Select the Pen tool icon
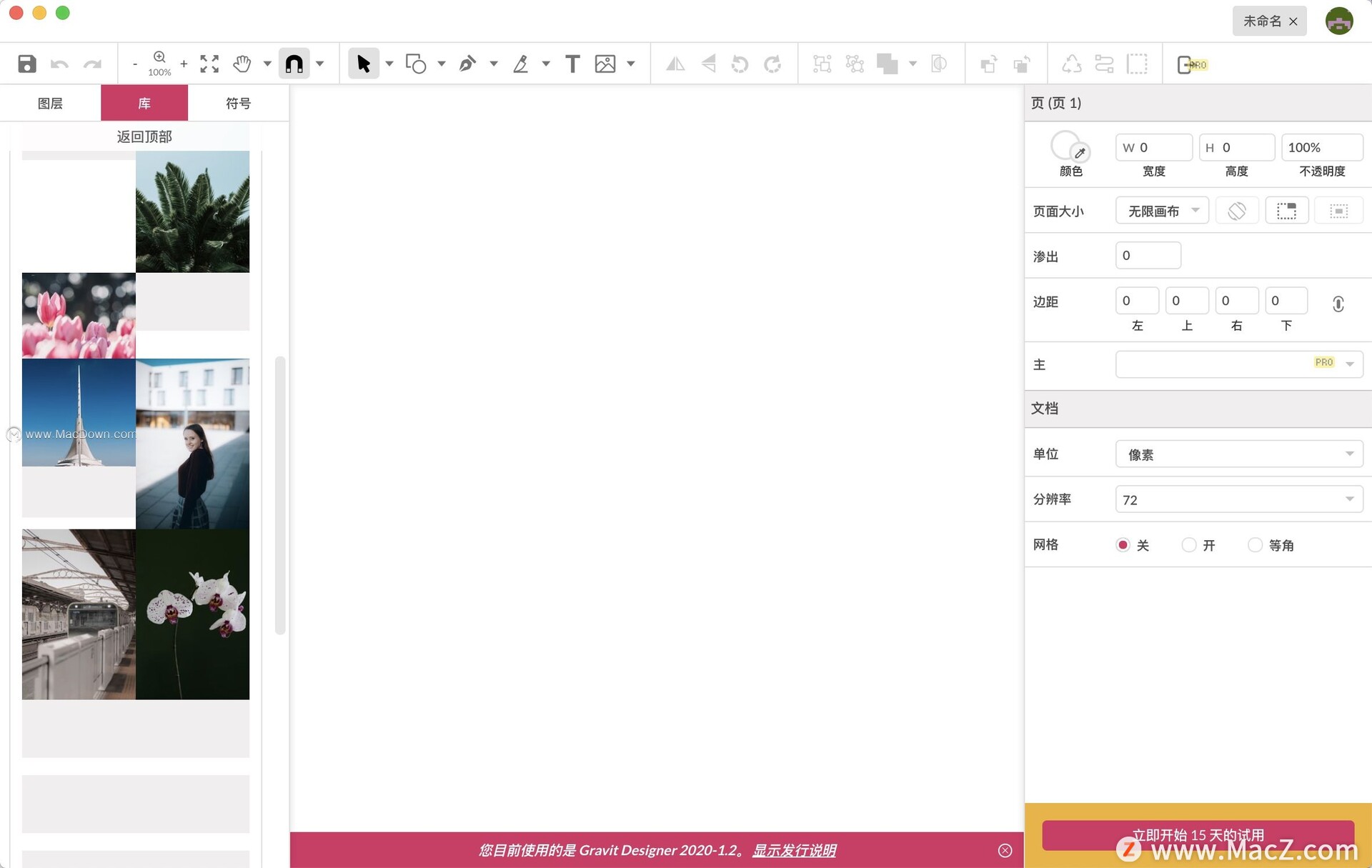 (x=468, y=64)
